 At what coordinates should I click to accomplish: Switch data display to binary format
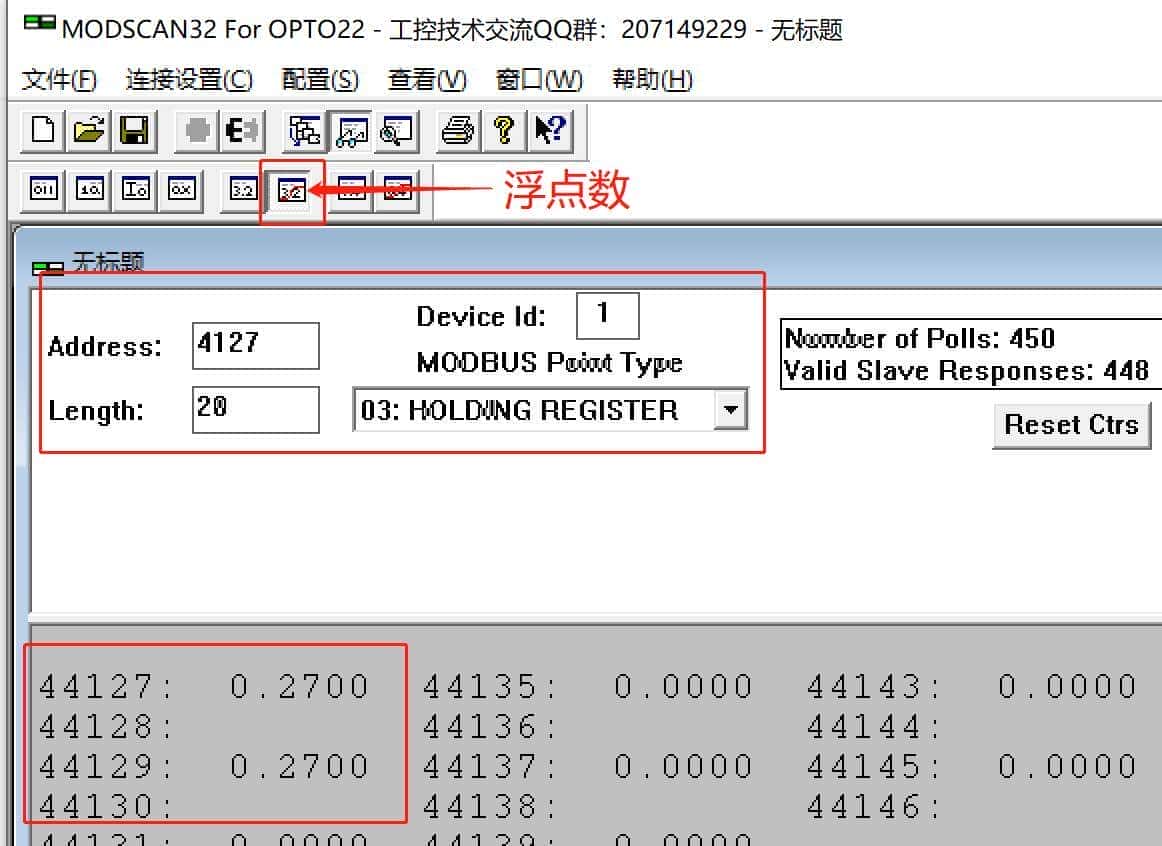click(41, 190)
